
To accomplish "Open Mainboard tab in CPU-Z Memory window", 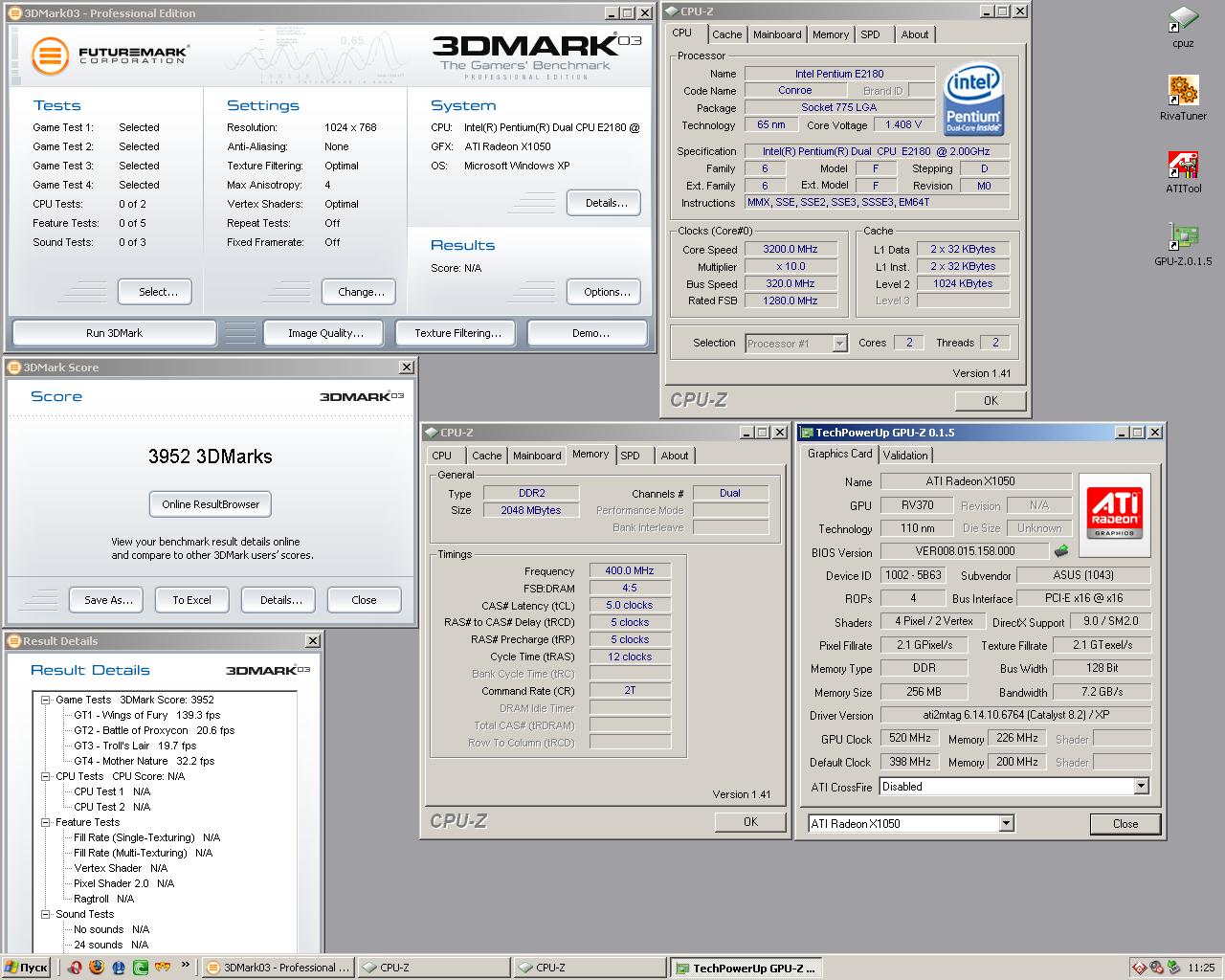I will coord(537,456).
